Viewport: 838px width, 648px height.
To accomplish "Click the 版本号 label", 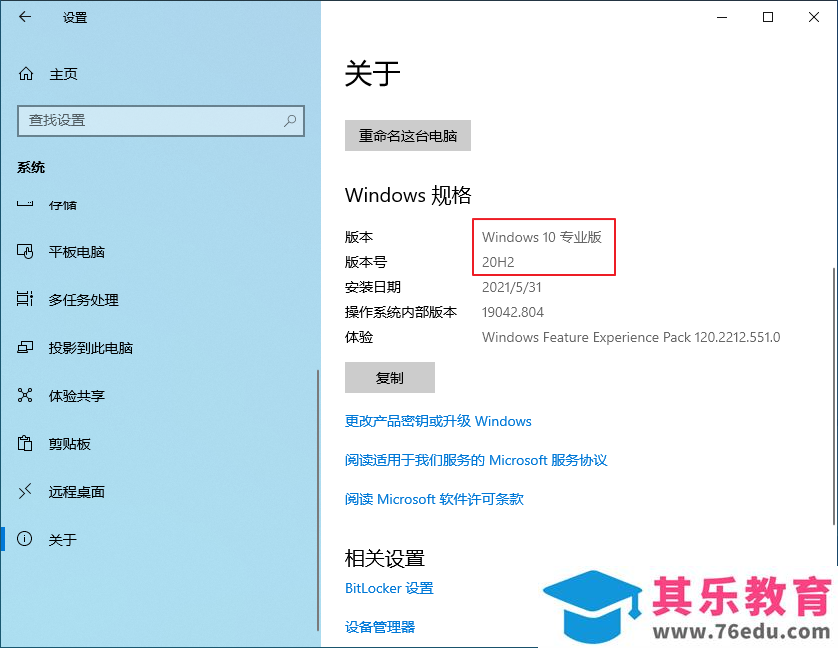I will 366,262.
